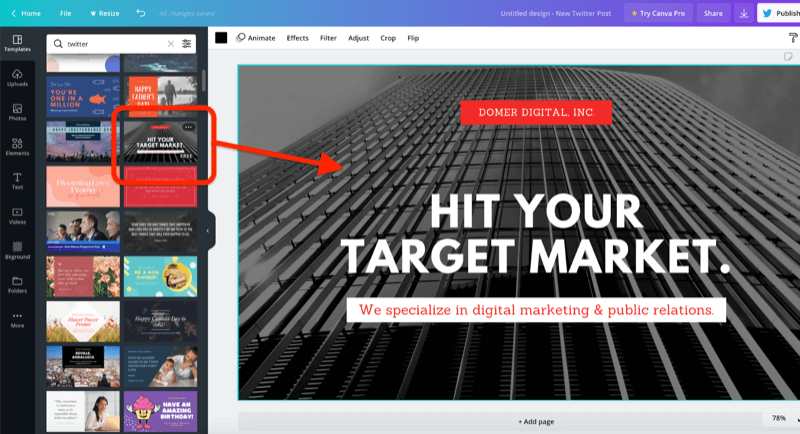Image resolution: width=800 pixels, height=434 pixels.
Task: Click the templates panel scrollbar
Action: (x=204, y=81)
